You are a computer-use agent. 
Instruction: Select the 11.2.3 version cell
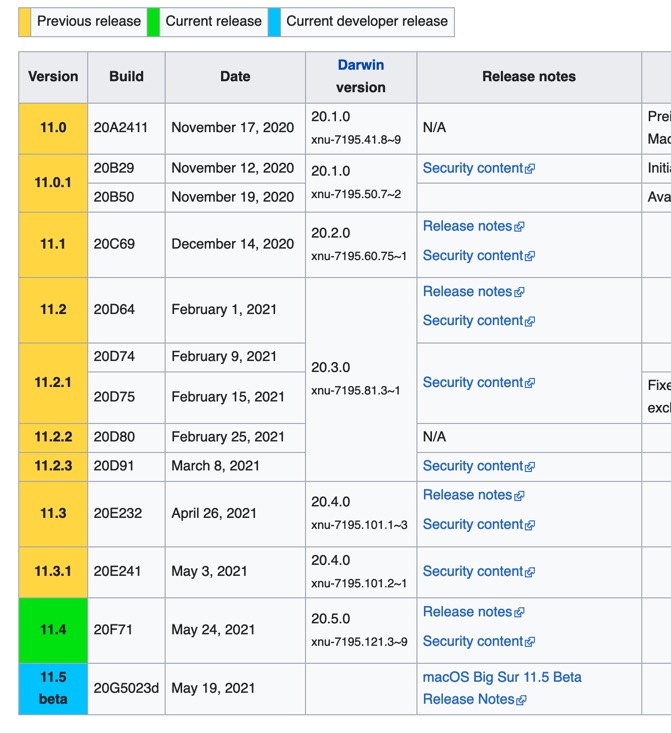(53, 467)
